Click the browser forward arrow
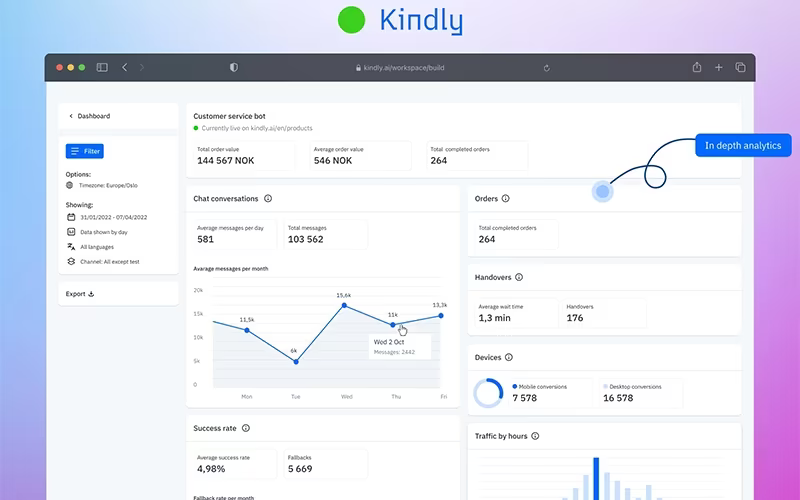The height and width of the screenshot is (500, 800). click(x=142, y=67)
